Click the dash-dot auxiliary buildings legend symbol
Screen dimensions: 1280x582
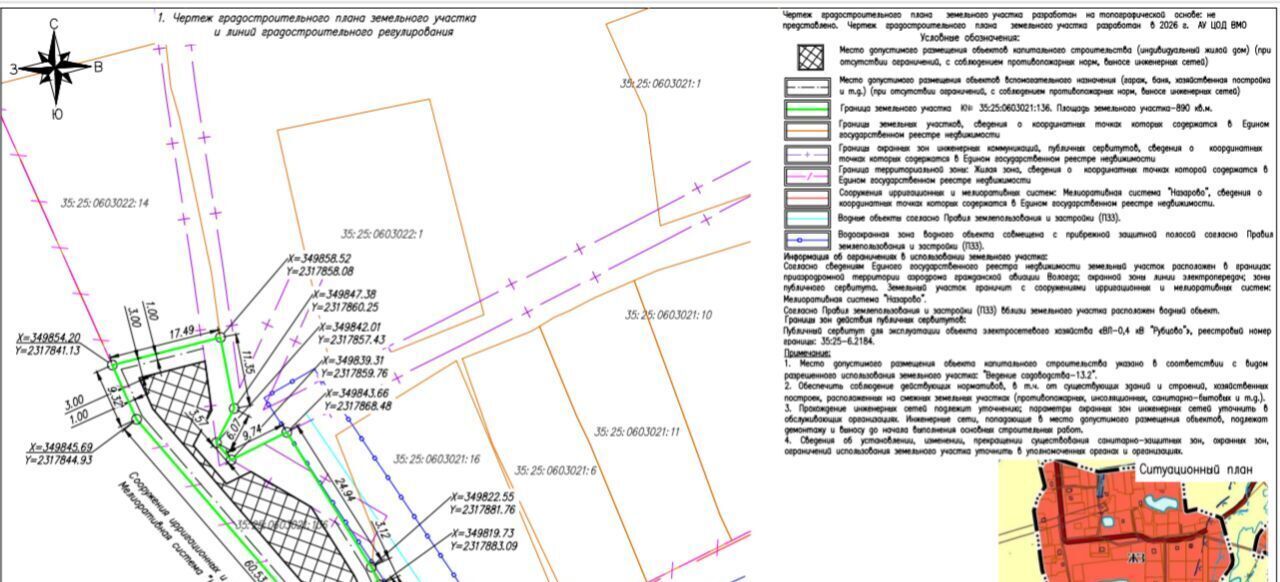[807, 85]
